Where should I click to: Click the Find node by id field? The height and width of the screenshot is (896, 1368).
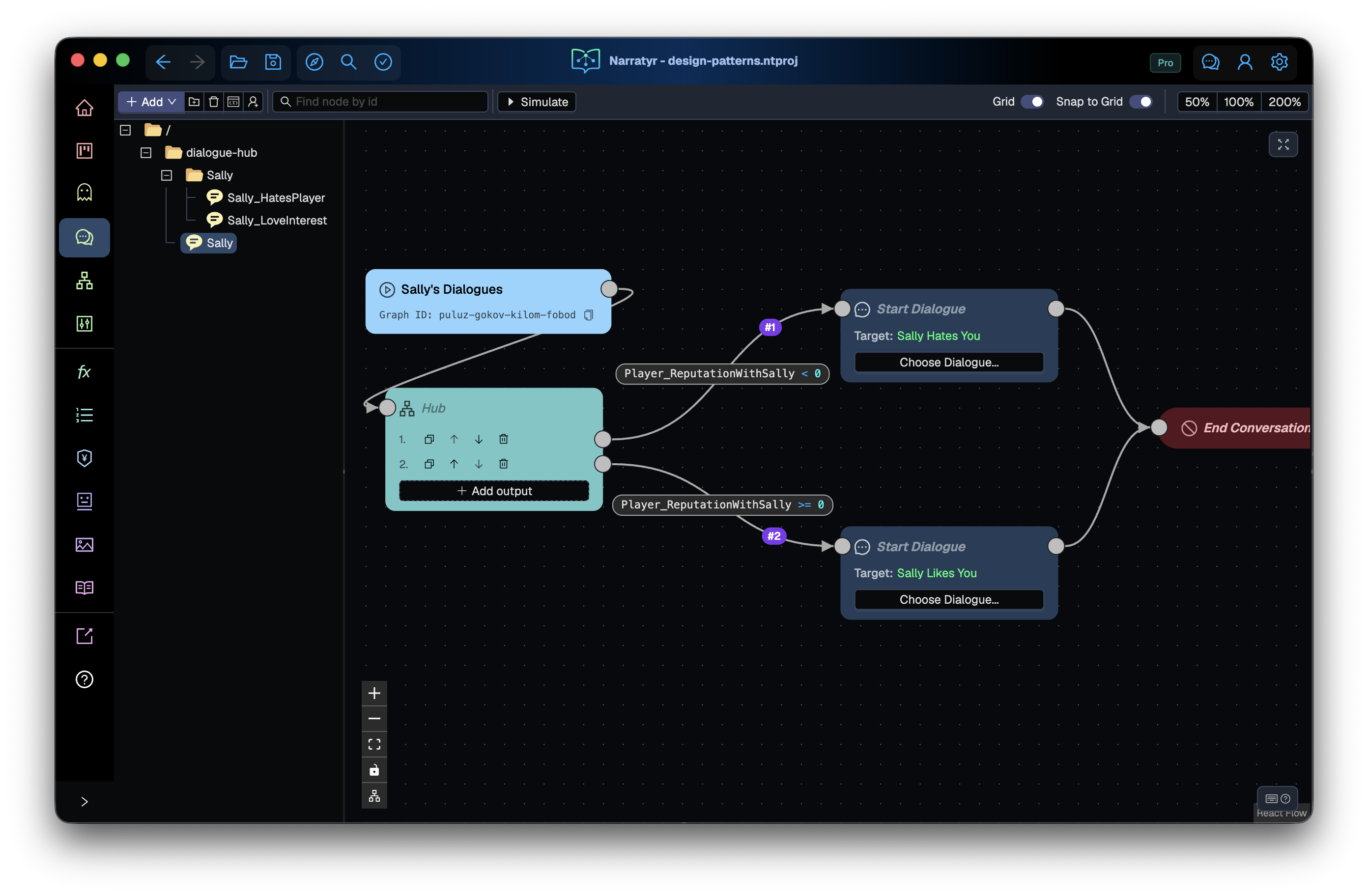[x=380, y=102]
